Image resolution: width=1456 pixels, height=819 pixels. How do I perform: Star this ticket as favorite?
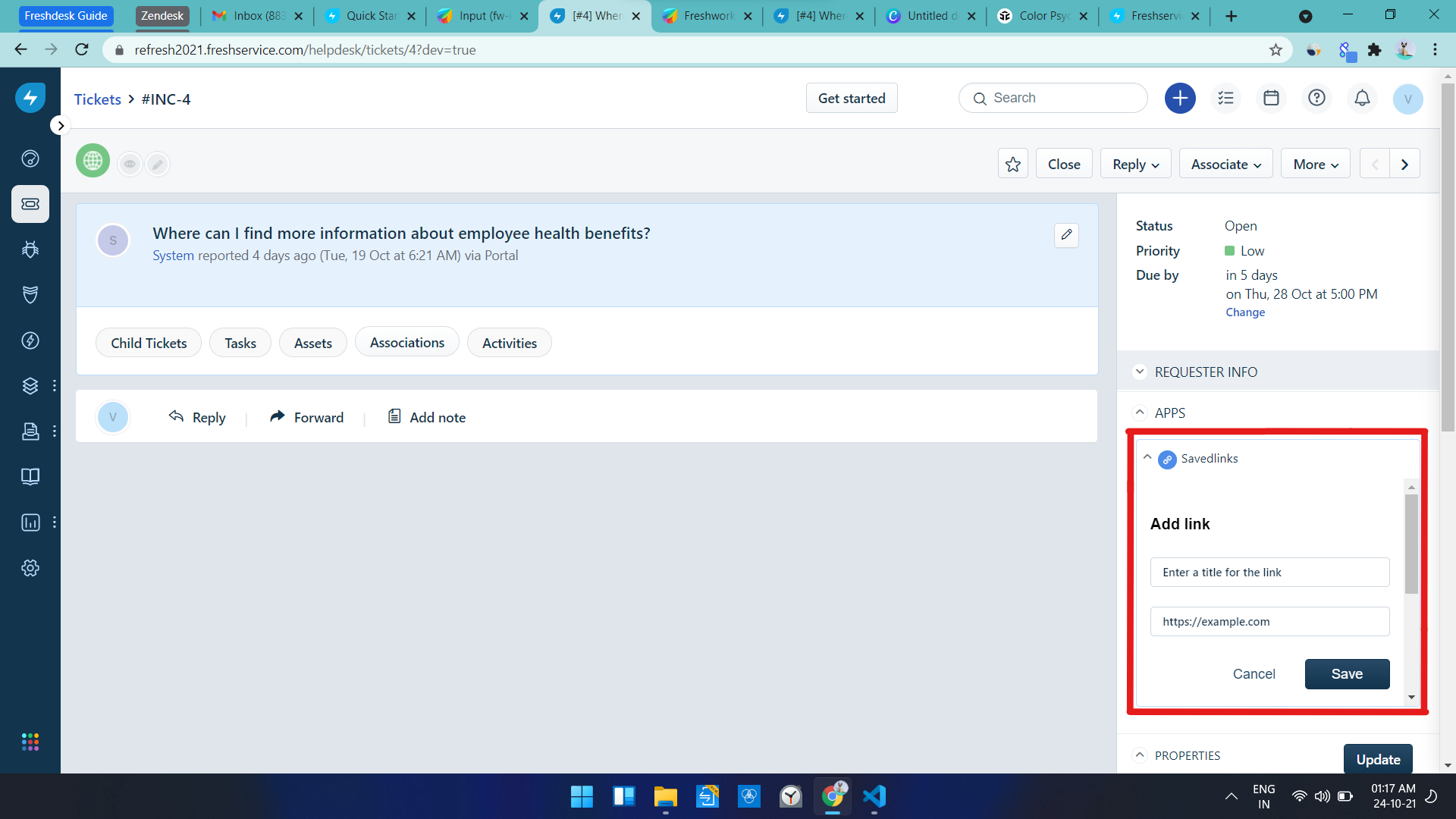(1012, 164)
